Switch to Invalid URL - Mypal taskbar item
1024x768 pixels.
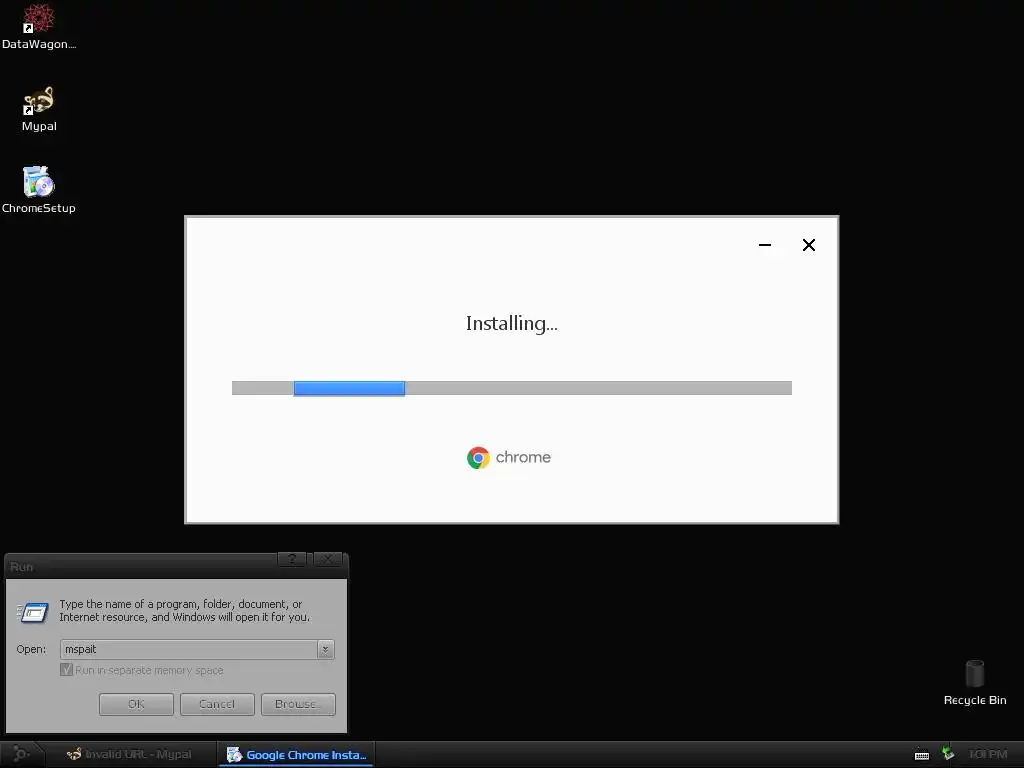coord(129,754)
